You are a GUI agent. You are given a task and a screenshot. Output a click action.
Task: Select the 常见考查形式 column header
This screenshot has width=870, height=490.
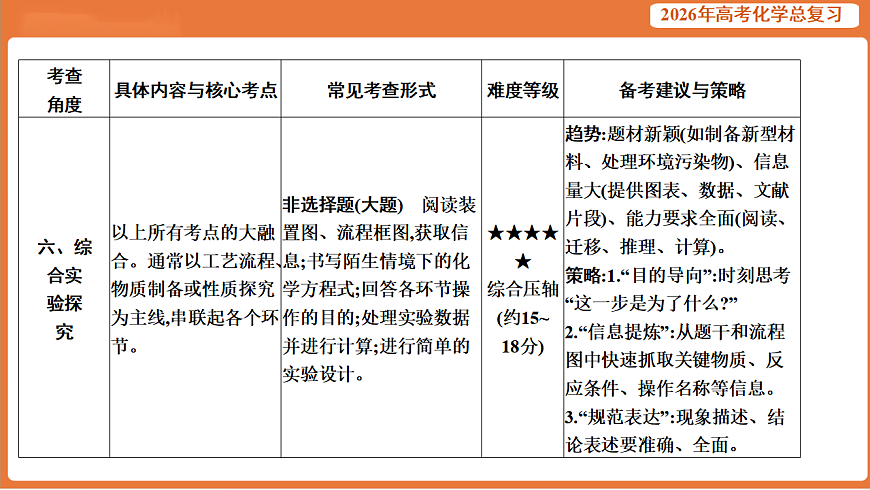click(x=381, y=90)
